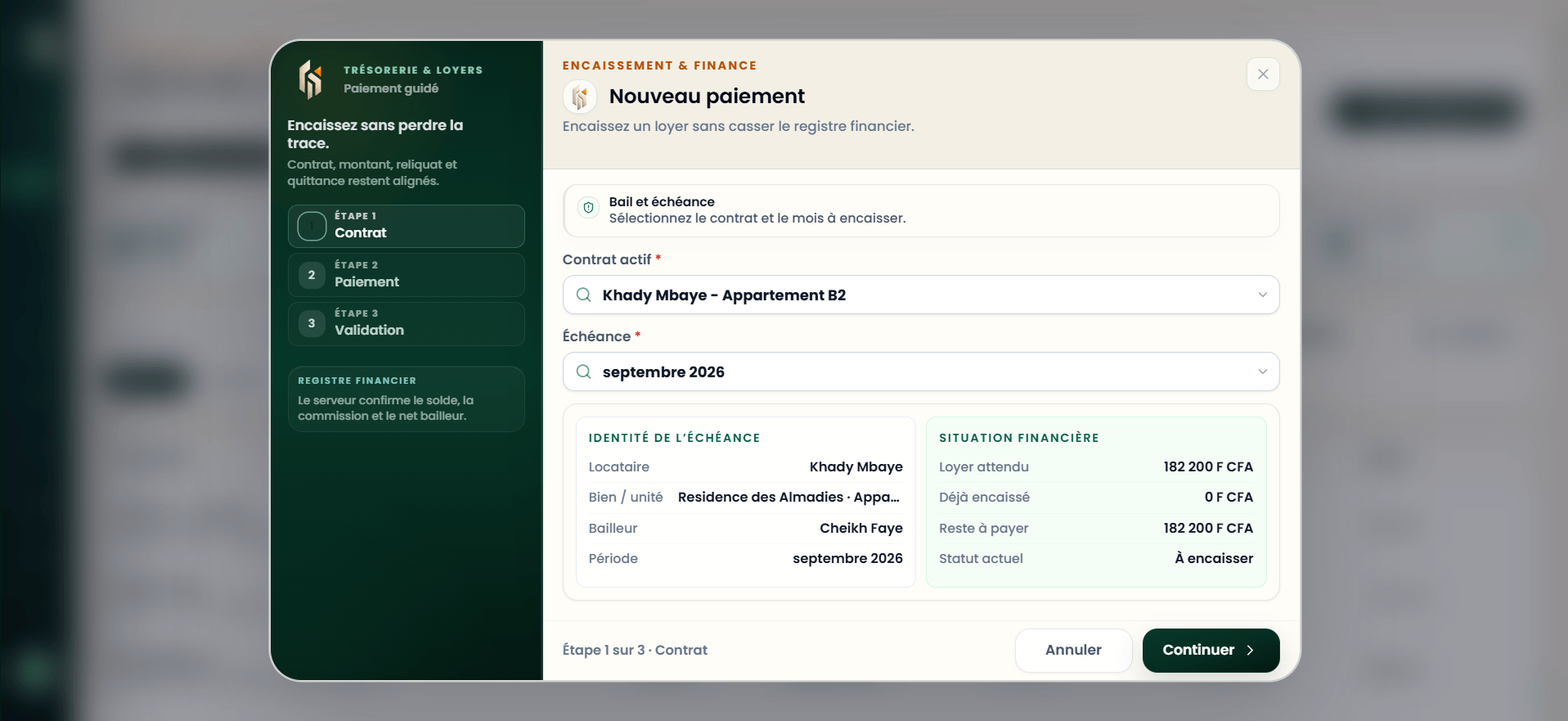The image size is (1568, 721).
Task: Click the Statut actuel value À encaisser
Action: (1214, 558)
